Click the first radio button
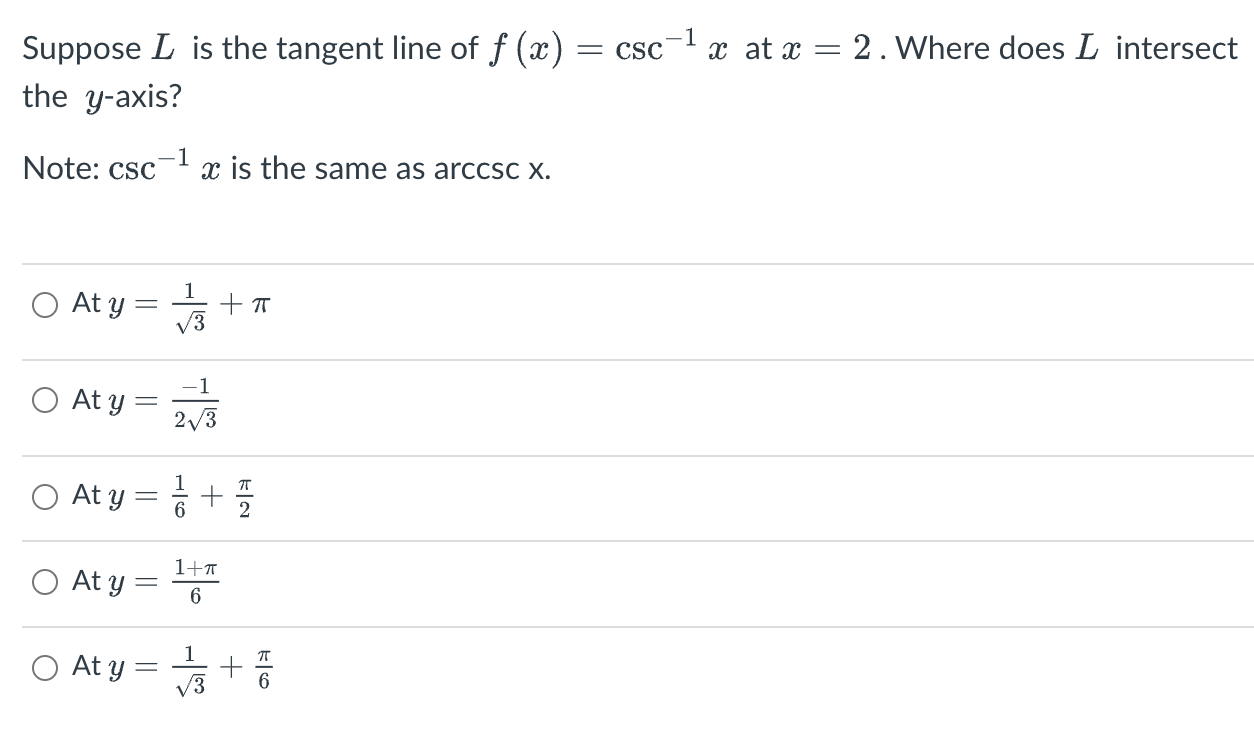The width and height of the screenshot is (1254, 732). [44, 305]
